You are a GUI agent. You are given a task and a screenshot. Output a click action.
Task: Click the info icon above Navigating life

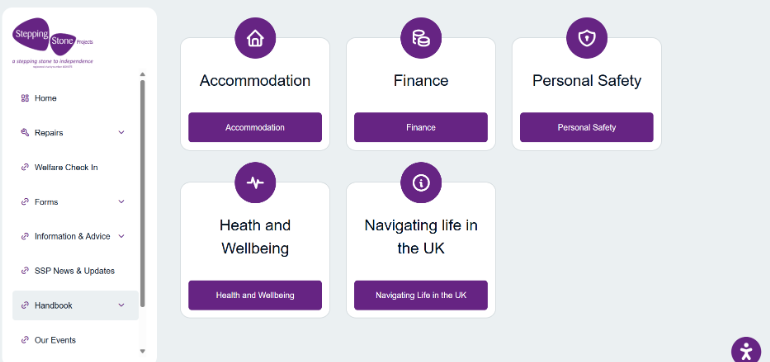point(421,183)
